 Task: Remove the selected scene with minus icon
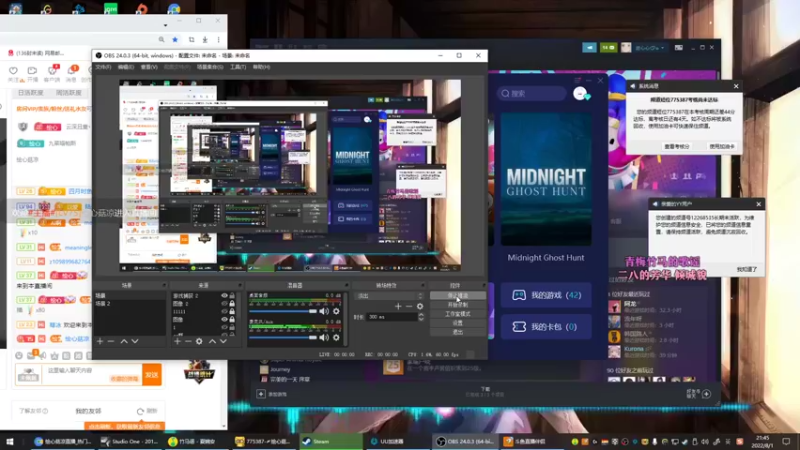(x=111, y=341)
